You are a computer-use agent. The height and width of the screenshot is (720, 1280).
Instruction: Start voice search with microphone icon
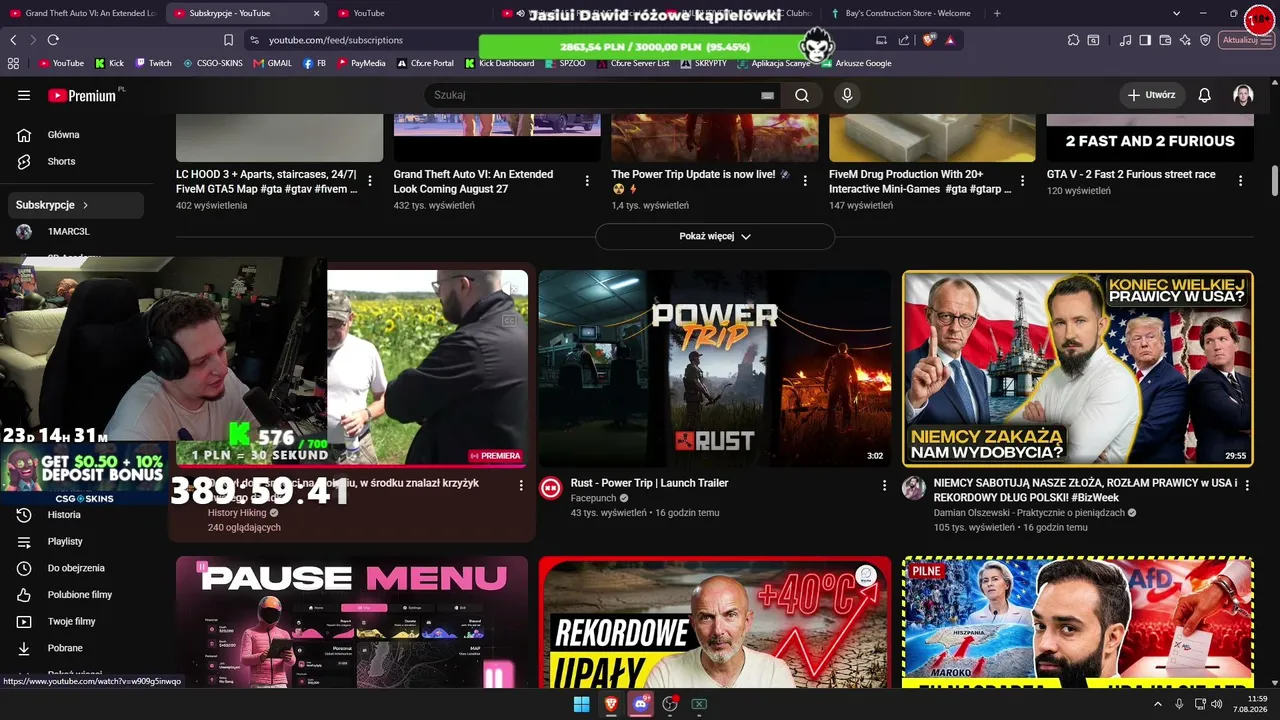(x=847, y=95)
